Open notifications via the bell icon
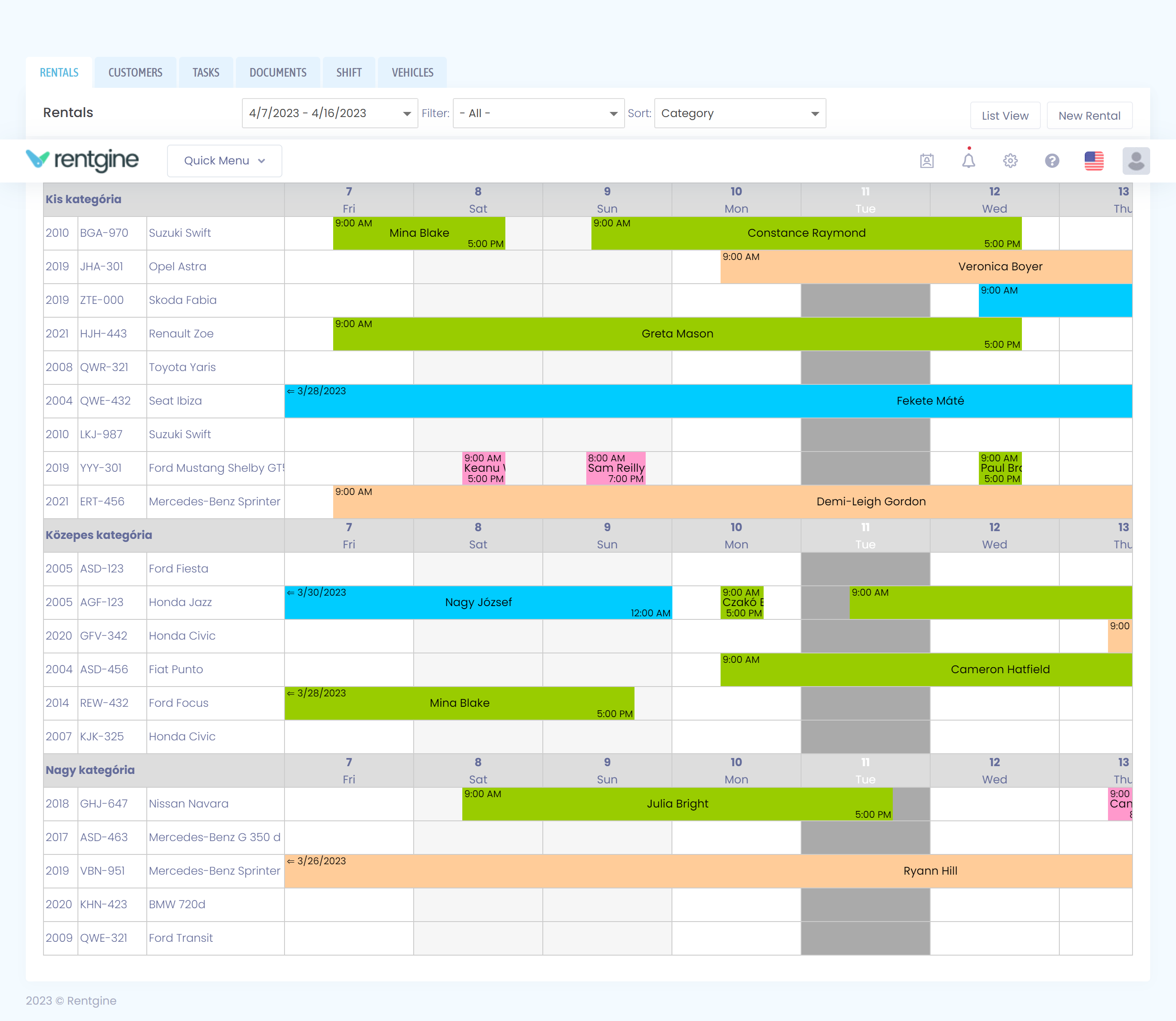 969,161
